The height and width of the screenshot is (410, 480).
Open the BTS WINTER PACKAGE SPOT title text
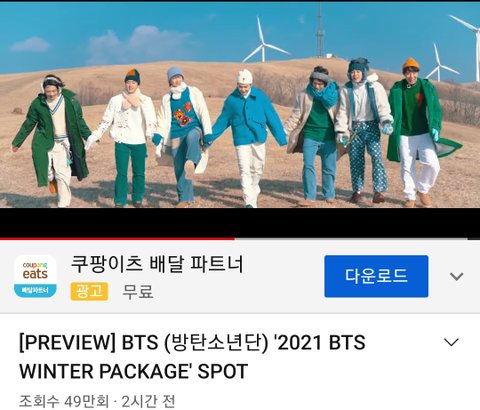[192, 357]
